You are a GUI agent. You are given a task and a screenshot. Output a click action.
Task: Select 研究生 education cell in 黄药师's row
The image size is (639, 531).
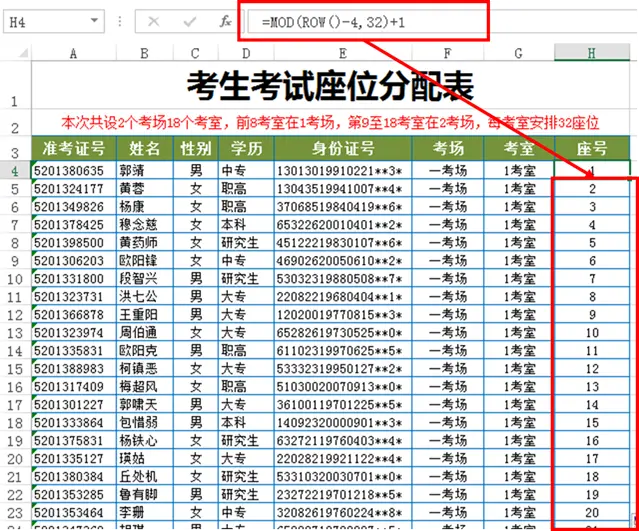tap(246, 242)
